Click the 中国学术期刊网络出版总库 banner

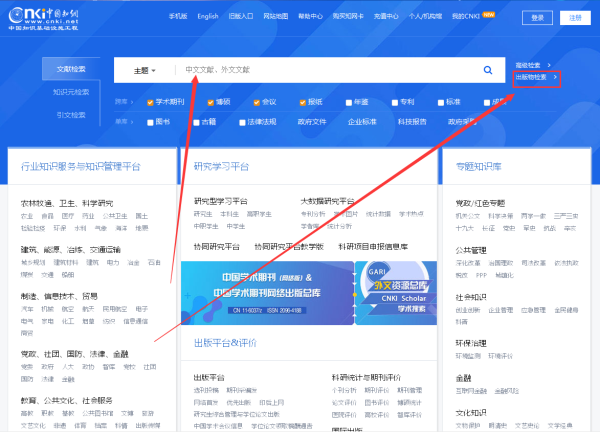267,293
